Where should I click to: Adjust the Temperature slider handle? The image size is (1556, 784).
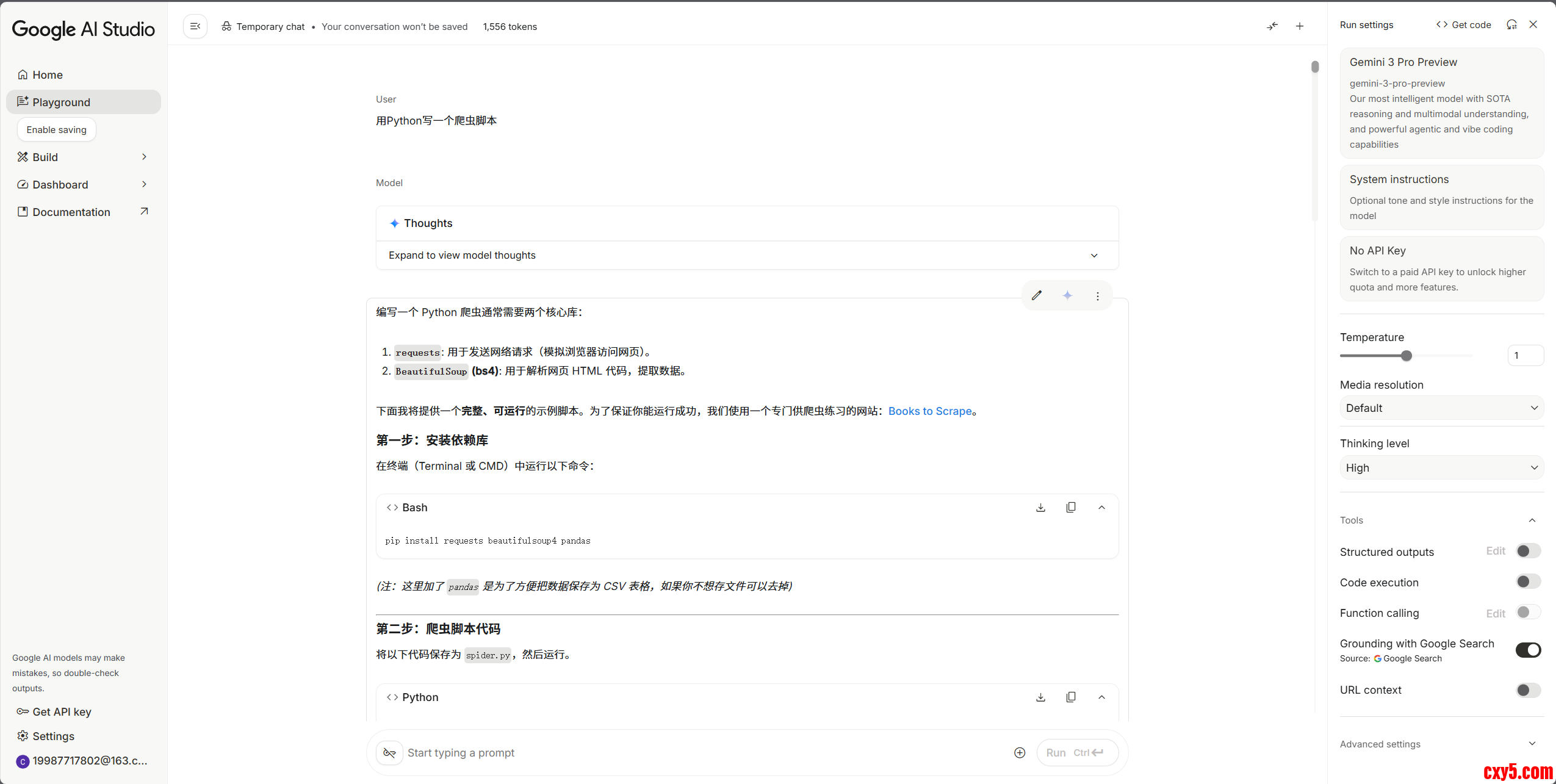(x=1407, y=356)
